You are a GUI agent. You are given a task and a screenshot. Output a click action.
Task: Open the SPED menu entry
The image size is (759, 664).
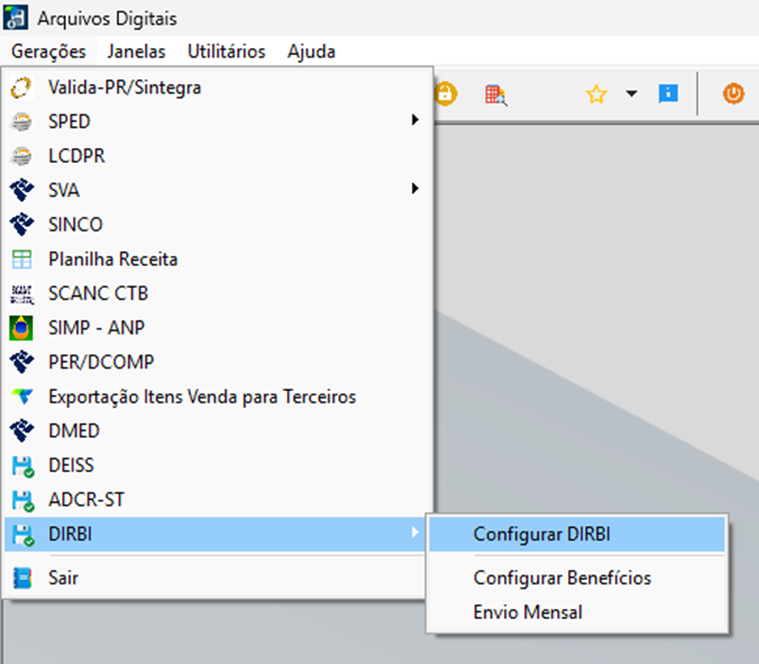pos(217,121)
